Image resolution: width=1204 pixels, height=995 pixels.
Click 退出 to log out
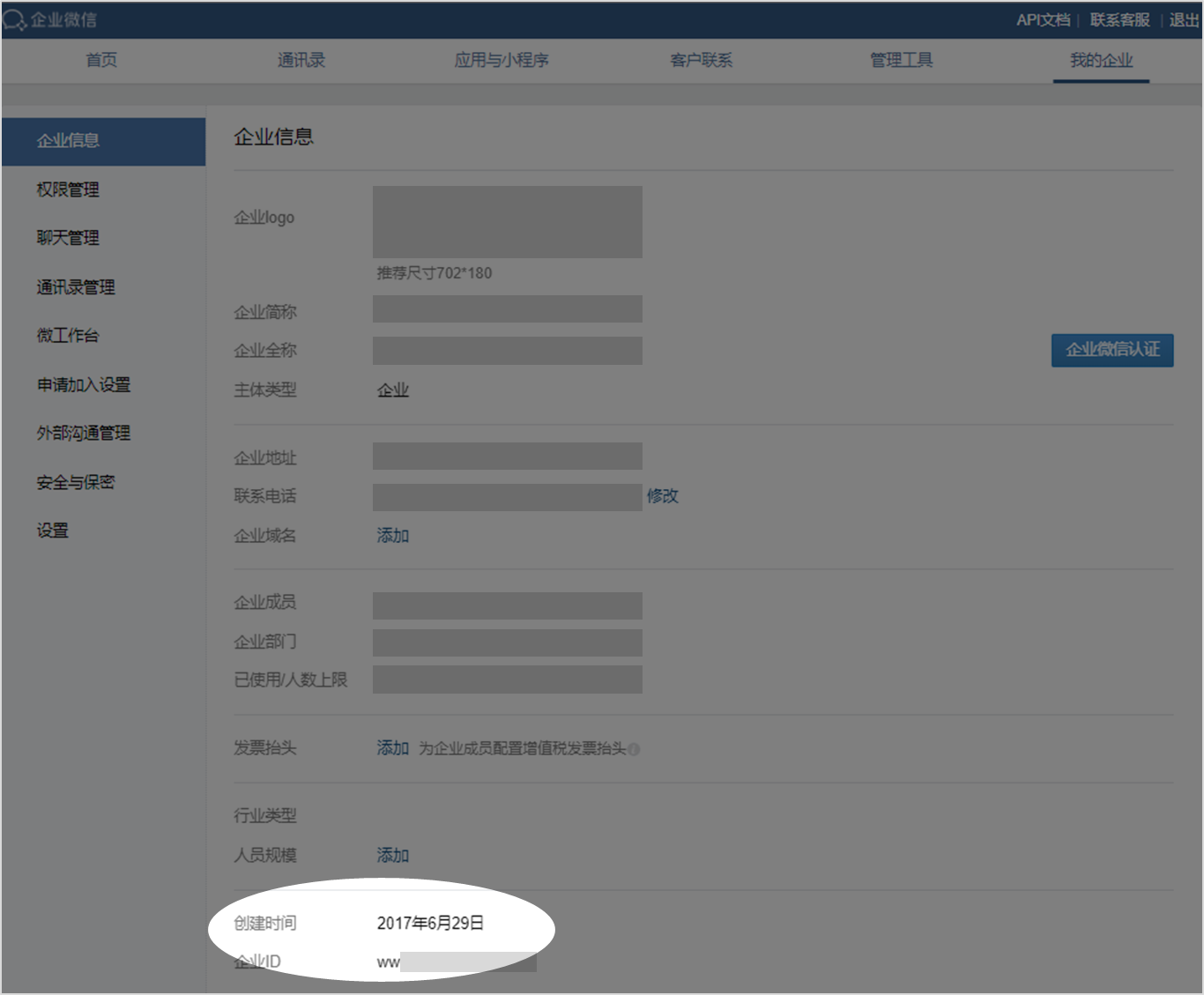1184,19
